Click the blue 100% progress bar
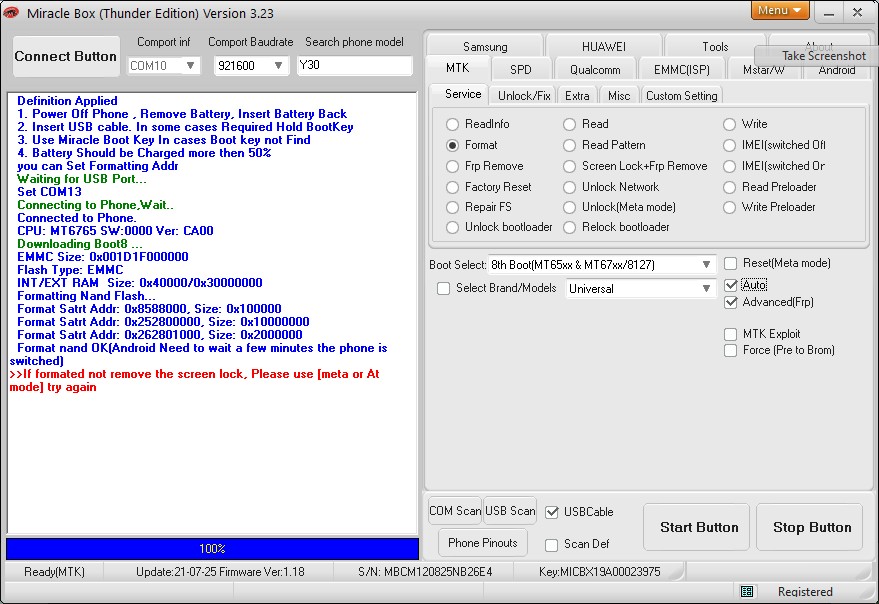The image size is (879, 604). (212, 549)
